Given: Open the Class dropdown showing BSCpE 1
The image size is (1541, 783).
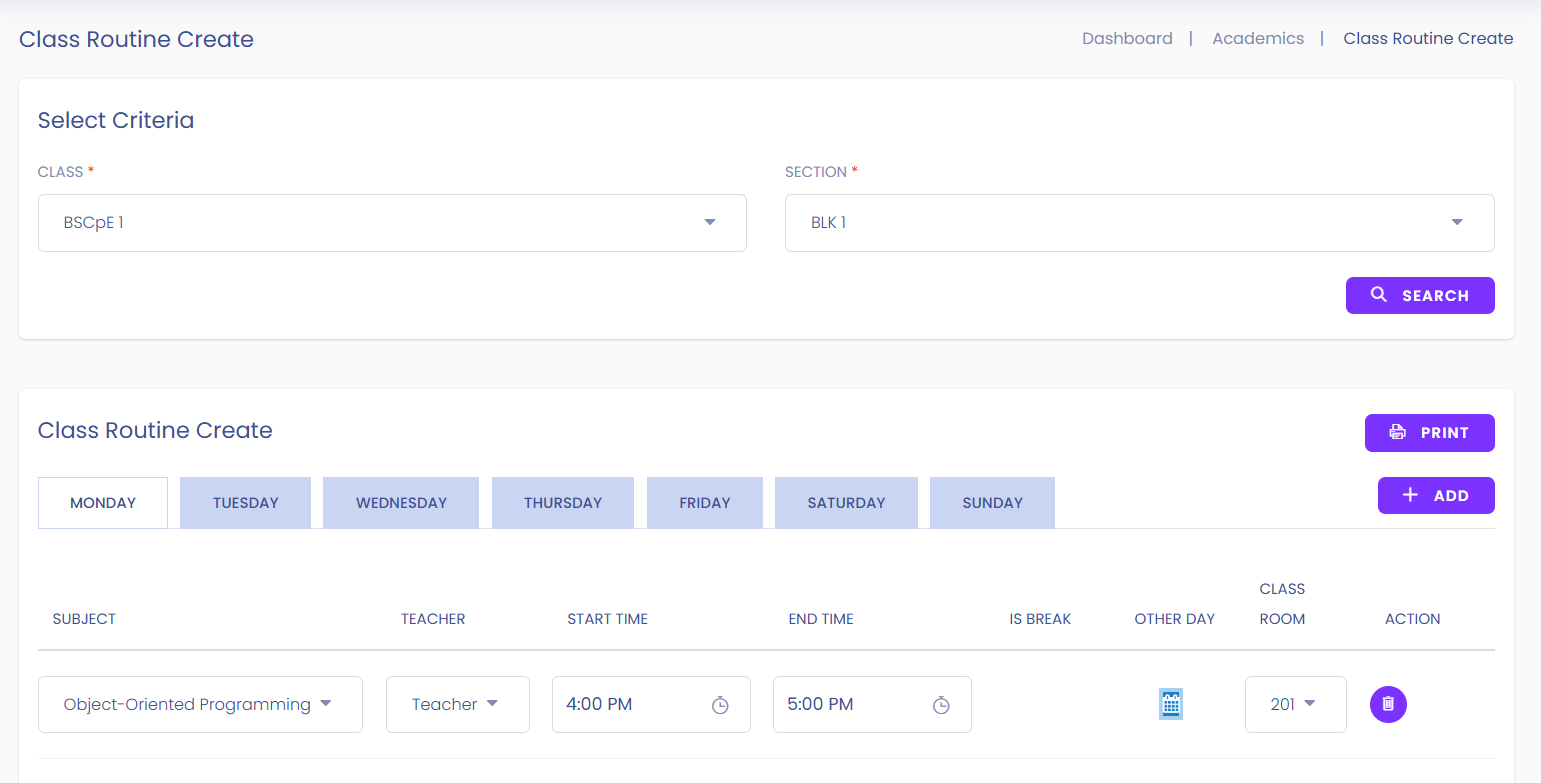Looking at the screenshot, I should point(392,223).
